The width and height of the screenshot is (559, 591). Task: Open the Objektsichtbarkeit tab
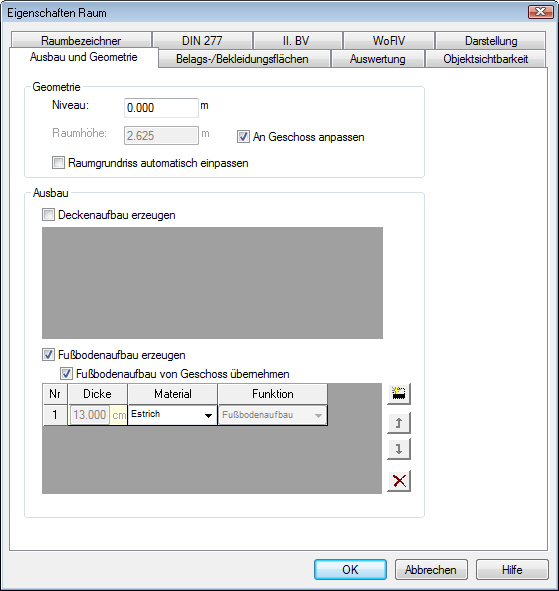click(x=485, y=59)
